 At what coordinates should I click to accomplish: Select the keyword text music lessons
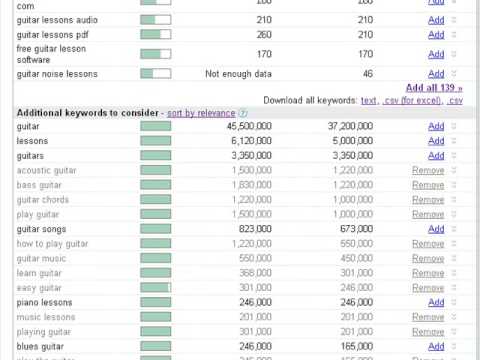tap(46, 317)
